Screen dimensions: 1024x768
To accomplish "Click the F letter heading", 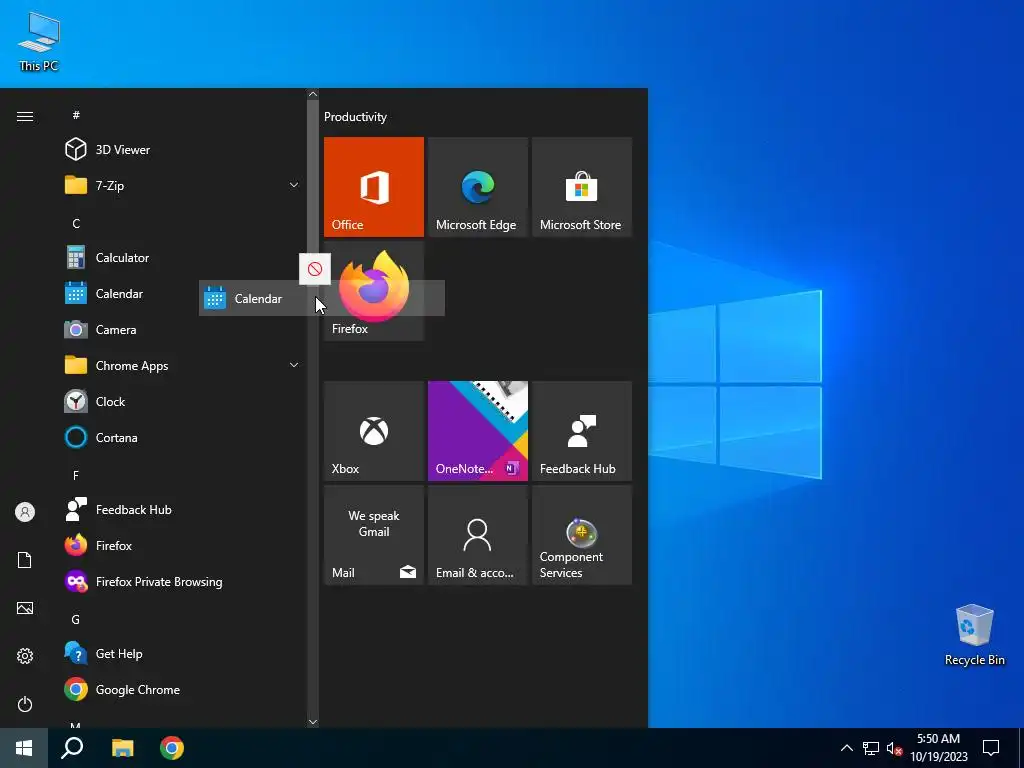I will [76, 475].
